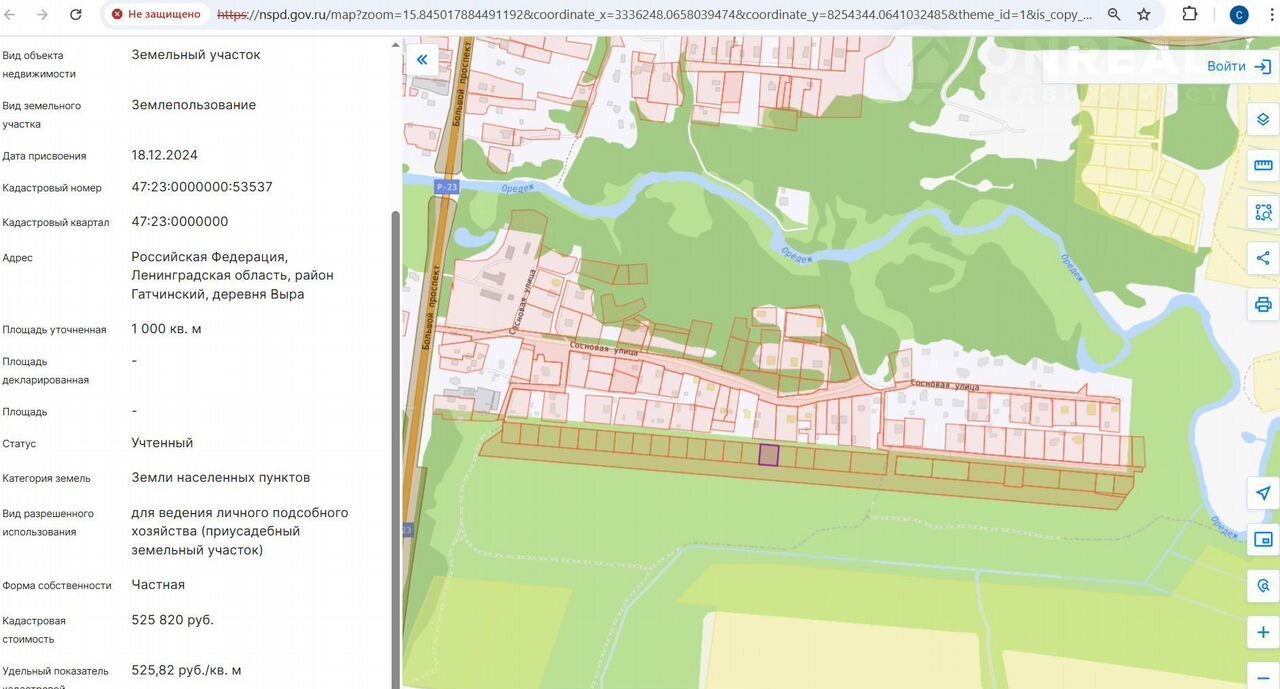The image size is (1280, 689).
Task: Open the Chrome profile avatar
Action: 1238,15
